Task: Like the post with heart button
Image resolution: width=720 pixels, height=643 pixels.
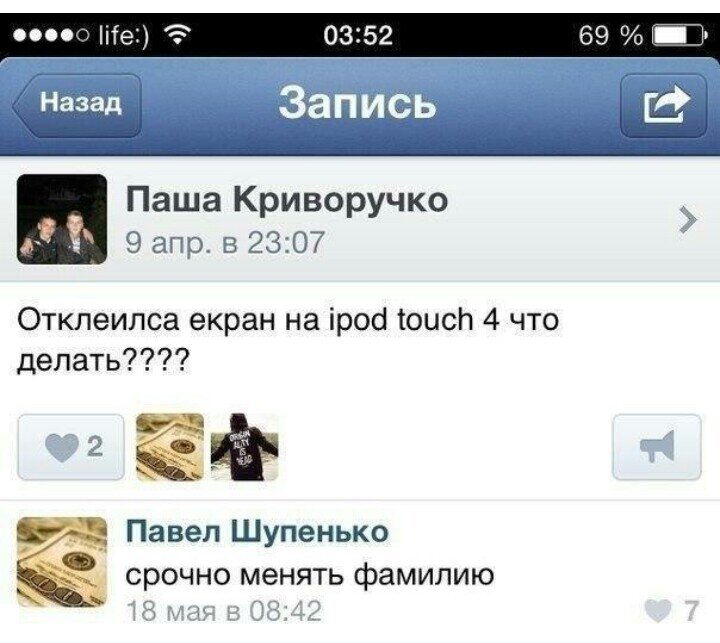Action: pos(71,447)
